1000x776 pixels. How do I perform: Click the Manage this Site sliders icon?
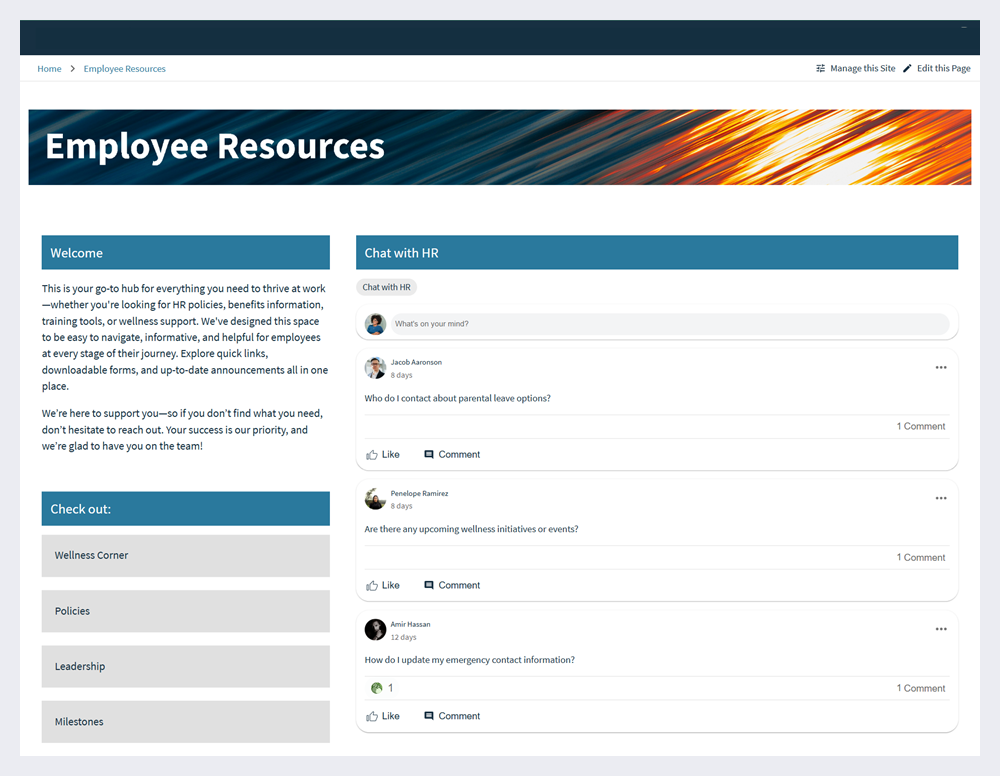tap(821, 69)
